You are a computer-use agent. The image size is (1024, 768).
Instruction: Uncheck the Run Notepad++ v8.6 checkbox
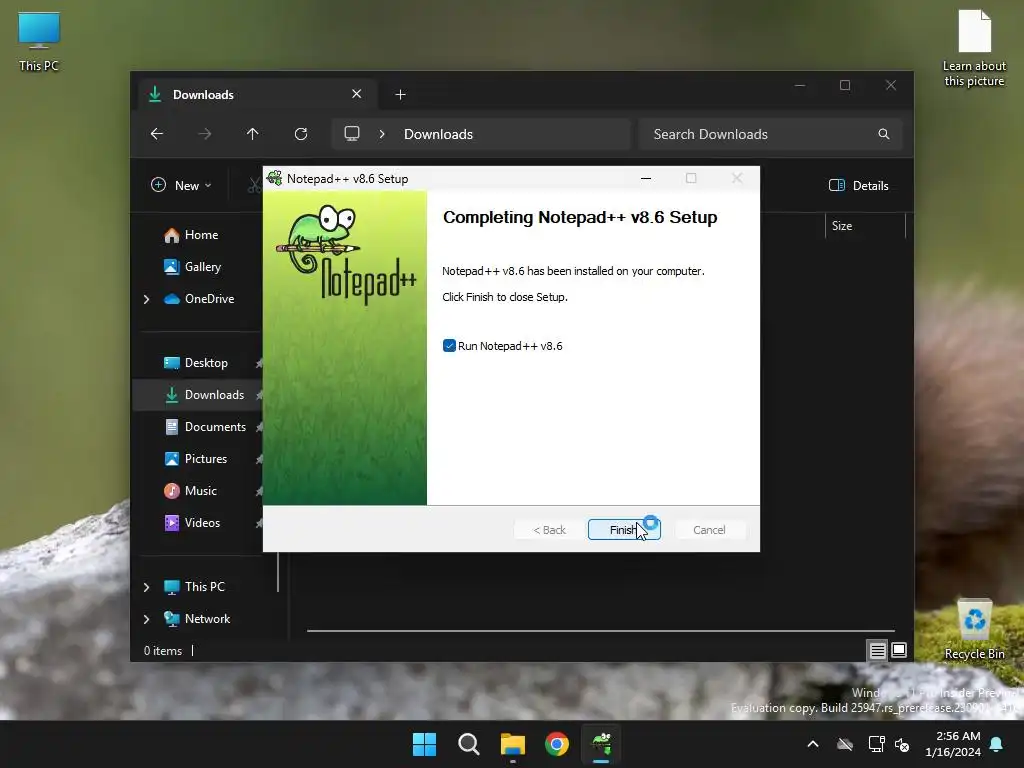point(449,345)
